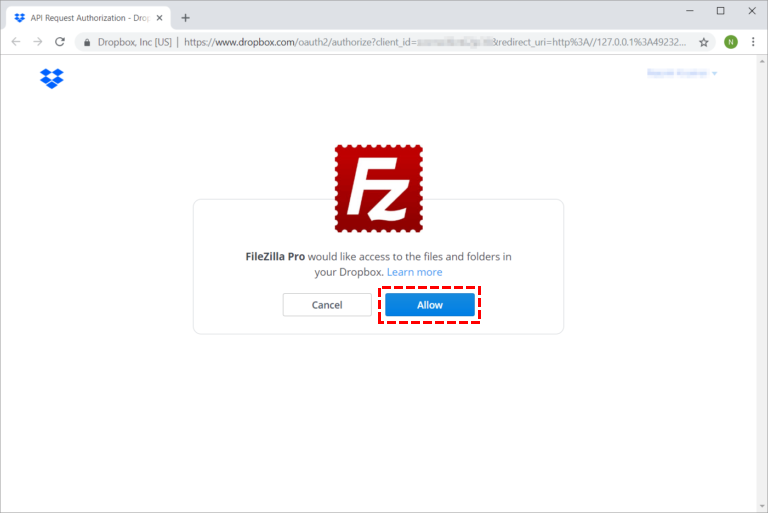Close the API Request Authorization tab
The width and height of the screenshot is (768, 513).
pyautogui.click(x=159, y=18)
